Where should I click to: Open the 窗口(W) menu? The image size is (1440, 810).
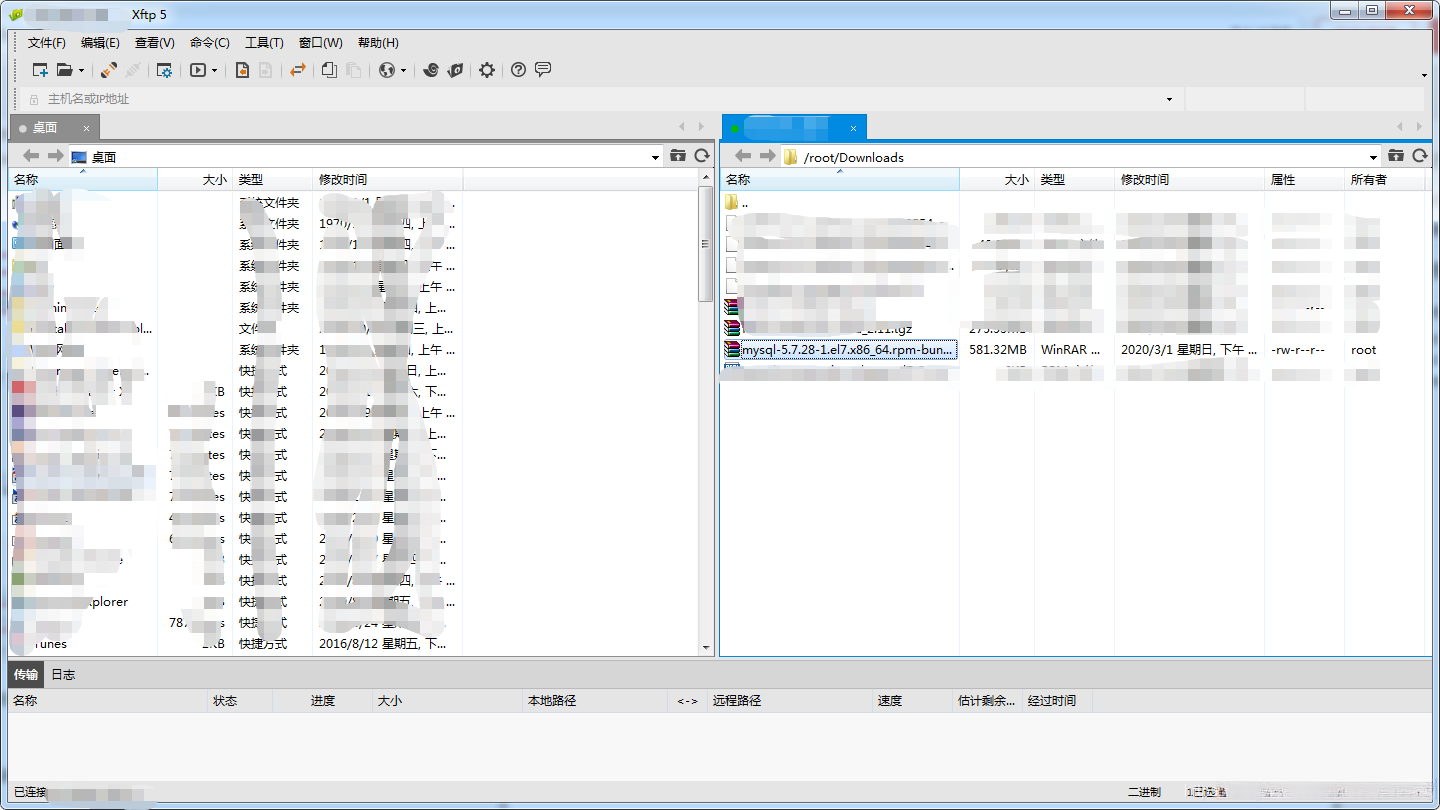(321, 43)
